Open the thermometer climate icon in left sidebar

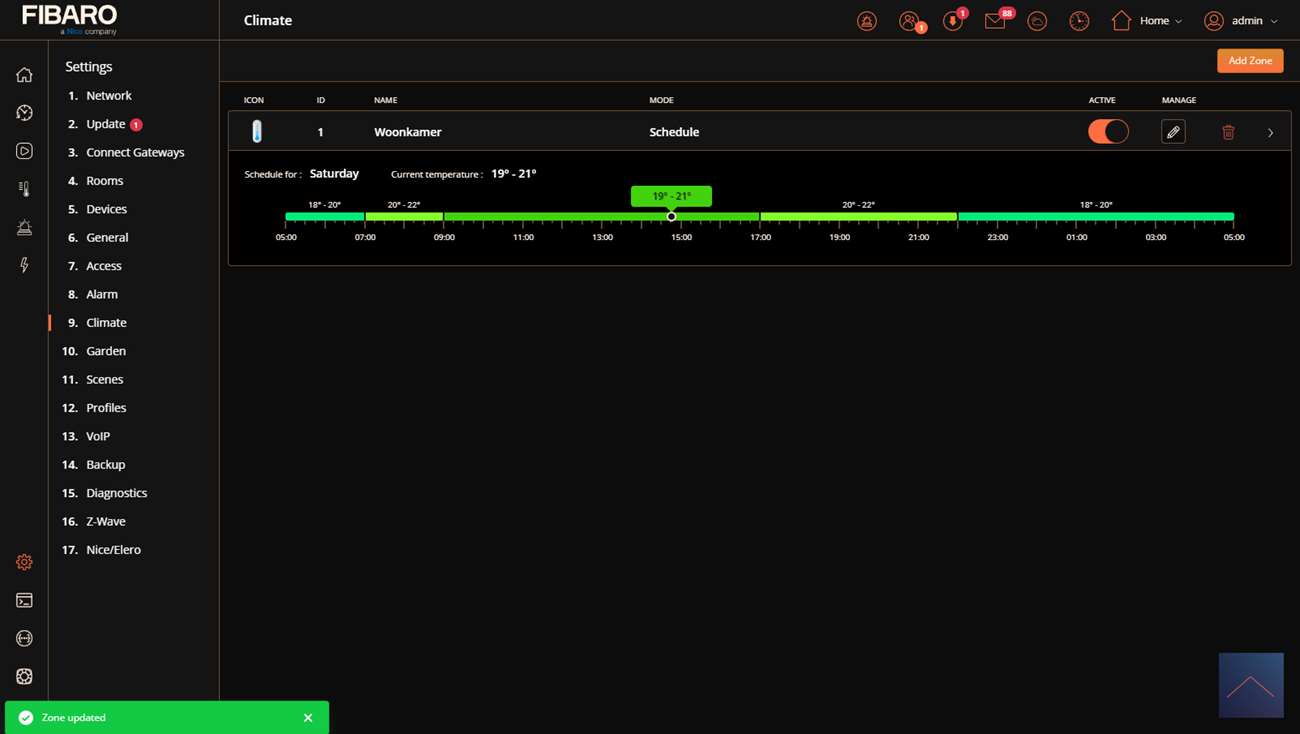click(x=24, y=189)
